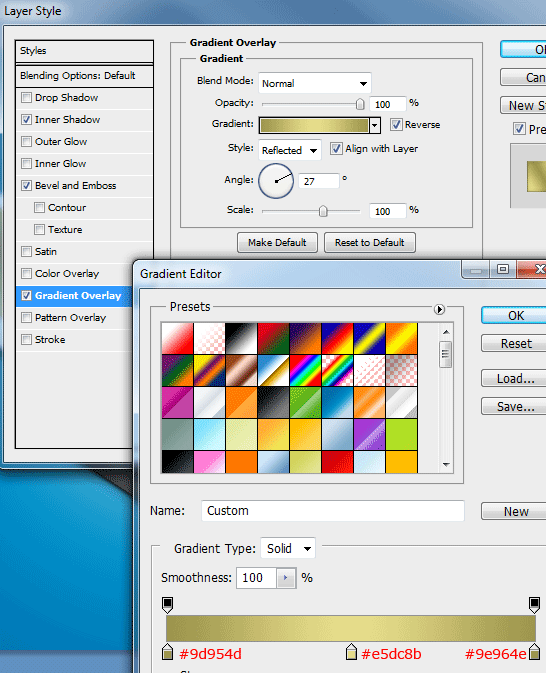Click the Opacity slider handle
The height and width of the screenshot is (673, 546).
tap(360, 104)
